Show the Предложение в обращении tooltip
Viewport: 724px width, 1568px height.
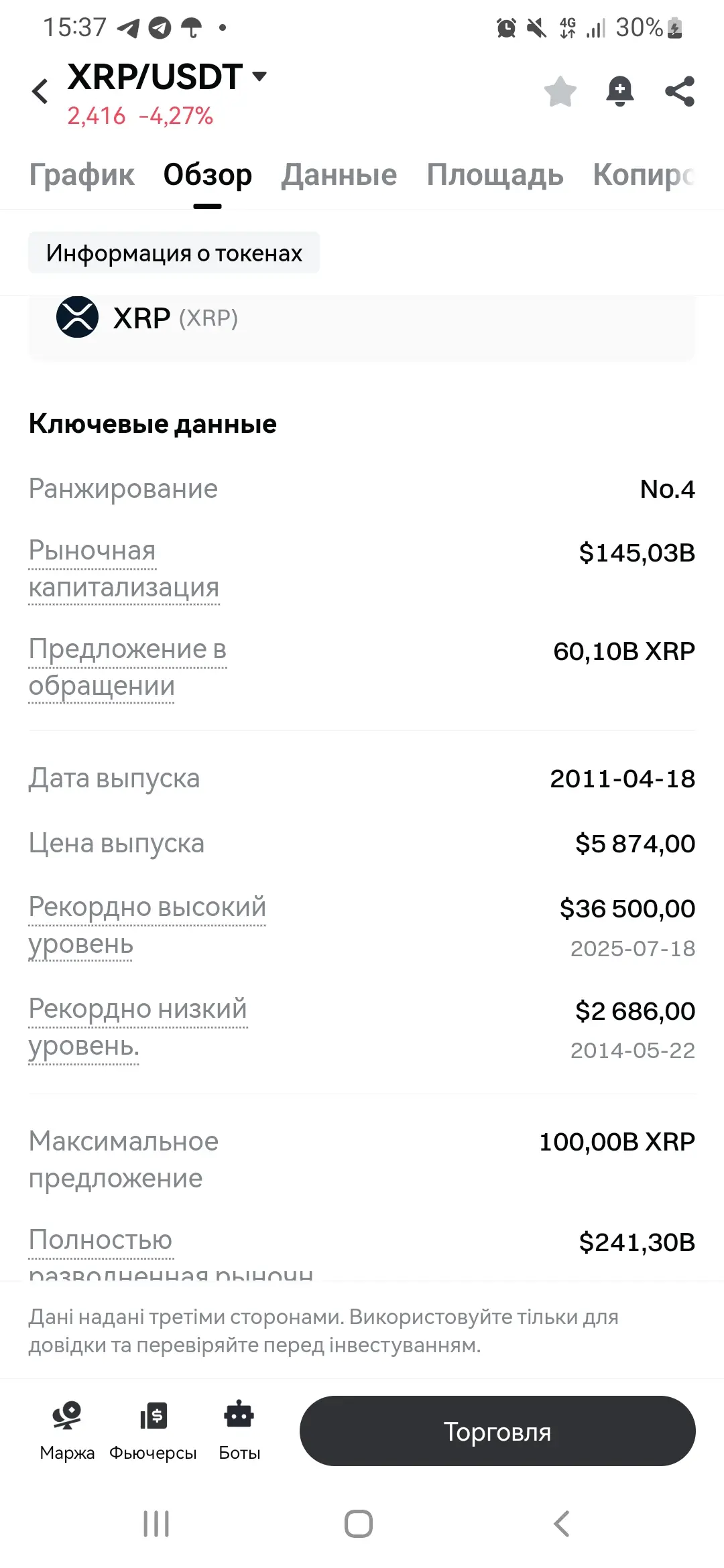pyautogui.click(x=127, y=667)
